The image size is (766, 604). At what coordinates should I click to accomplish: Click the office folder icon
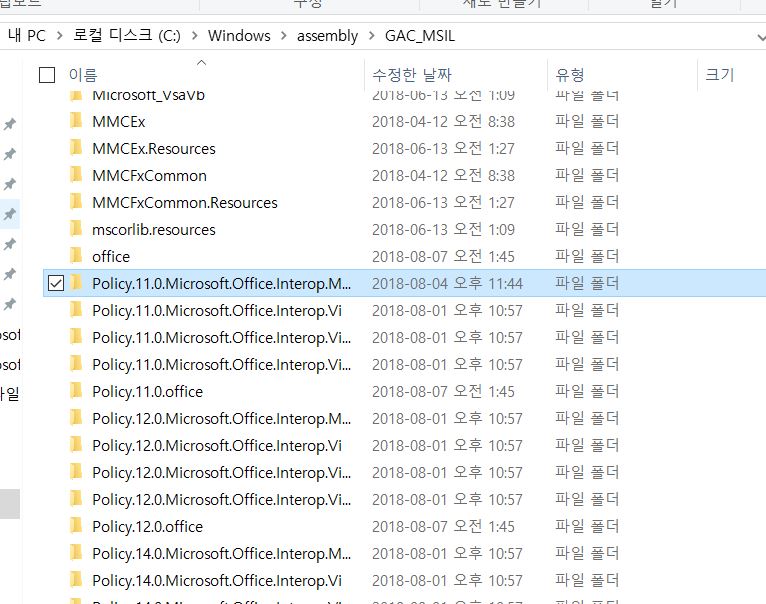[x=76, y=256]
